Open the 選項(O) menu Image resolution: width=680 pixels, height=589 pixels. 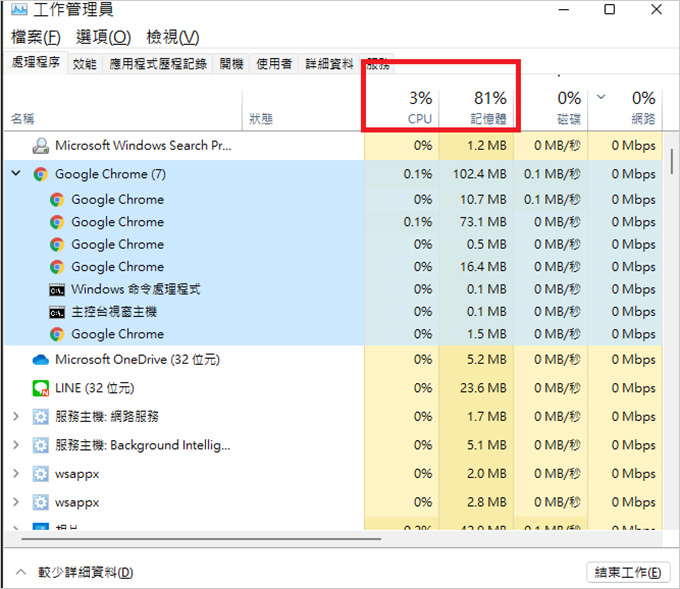point(103,37)
